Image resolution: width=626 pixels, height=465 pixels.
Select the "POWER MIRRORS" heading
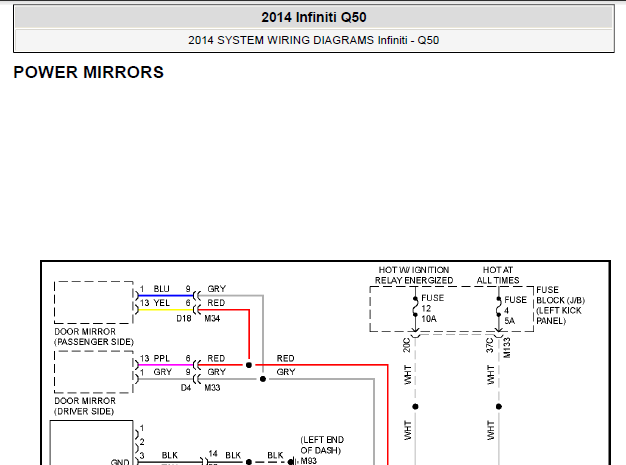tap(89, 72)
